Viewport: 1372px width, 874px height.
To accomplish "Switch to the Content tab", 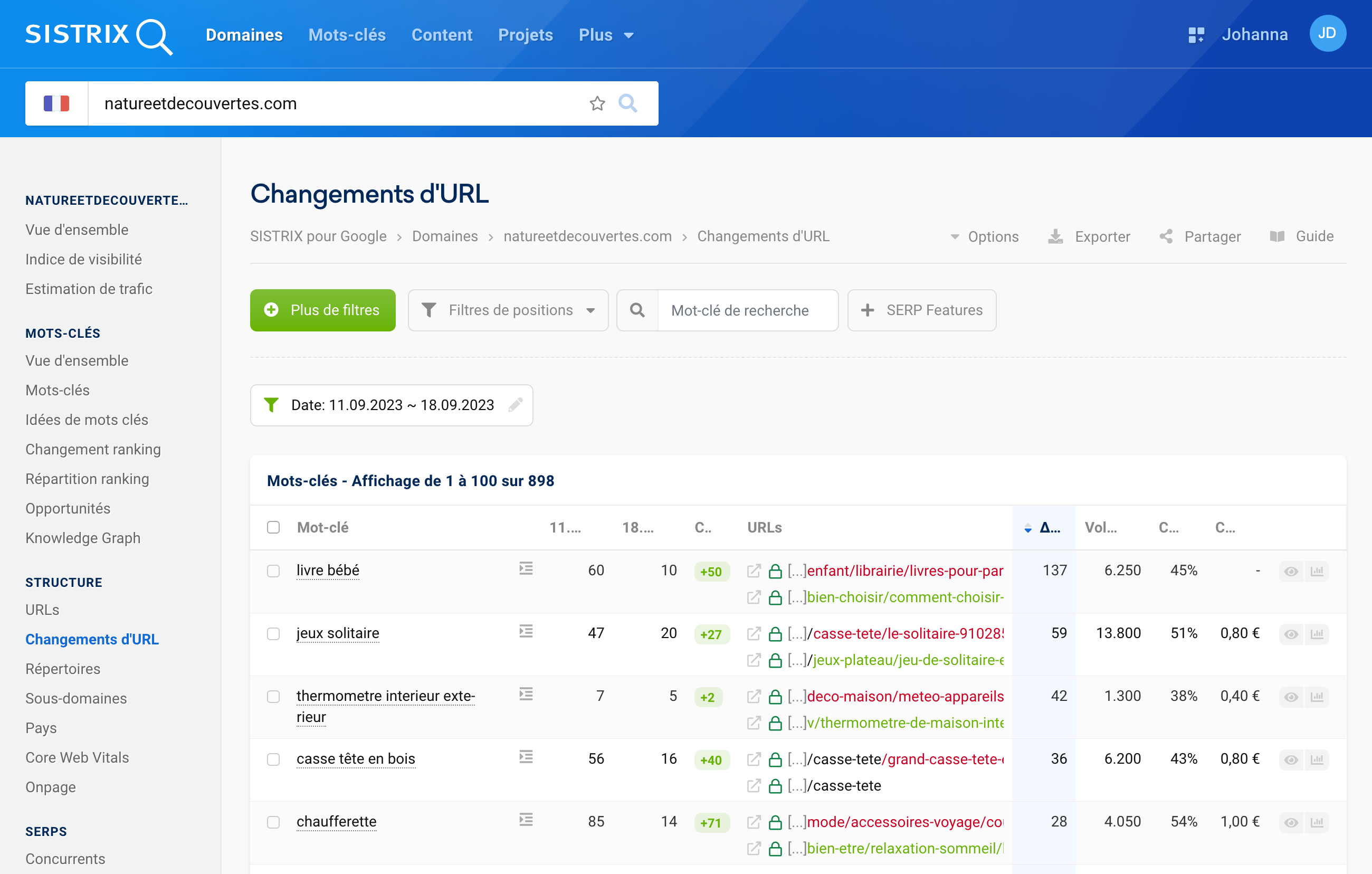I will click(442, 35).
